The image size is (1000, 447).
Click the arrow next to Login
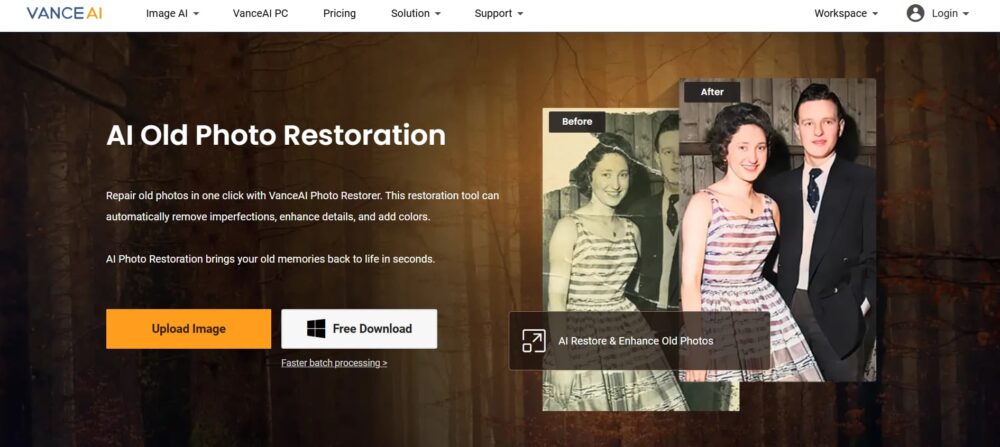point(966,14)
